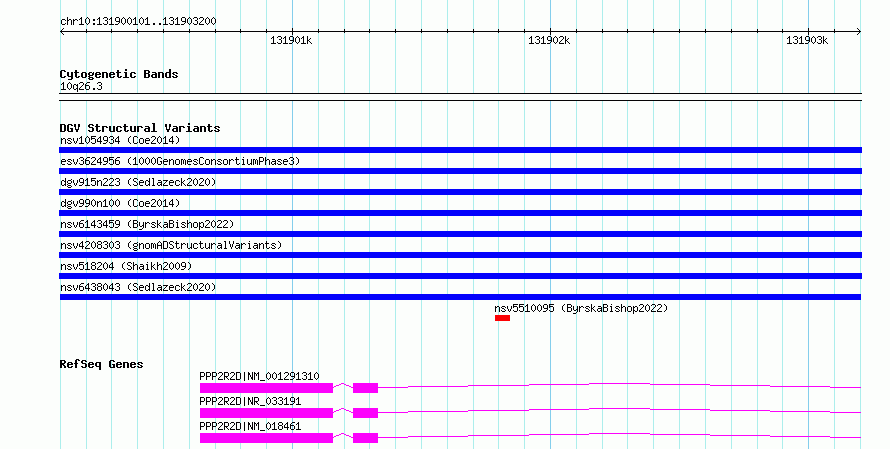Click the 131903k ruler label
Image resolution: width=890 pixels, height=449 pixels.
807,40
